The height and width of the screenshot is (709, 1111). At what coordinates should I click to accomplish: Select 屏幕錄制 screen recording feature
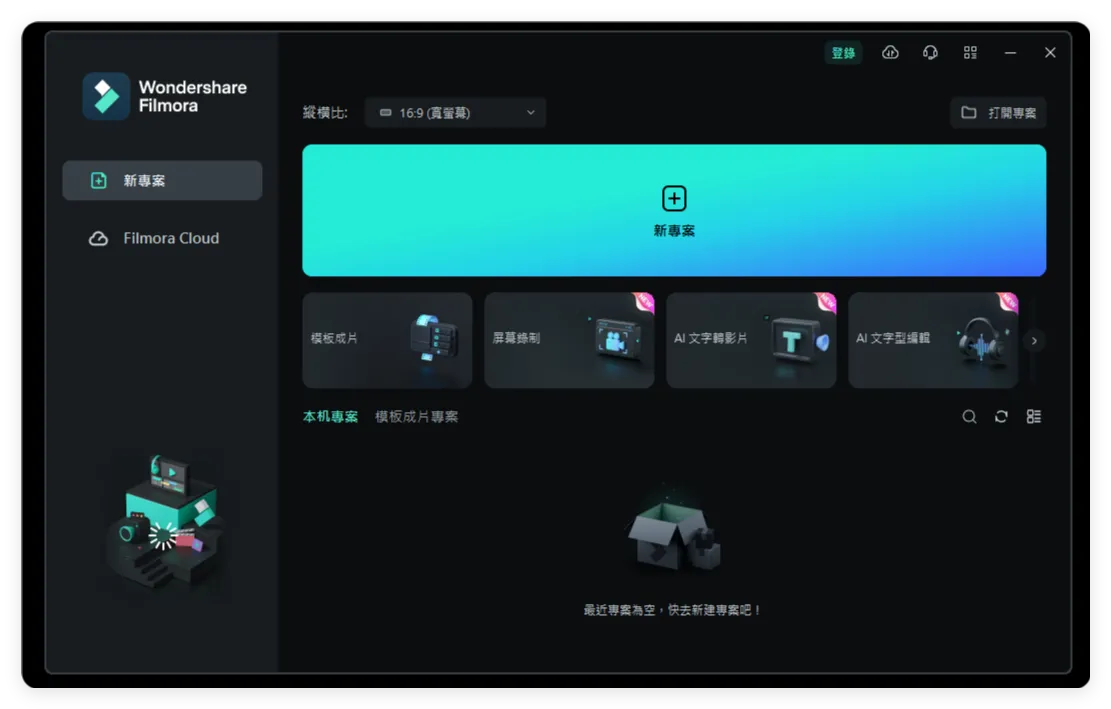point(568,340)
